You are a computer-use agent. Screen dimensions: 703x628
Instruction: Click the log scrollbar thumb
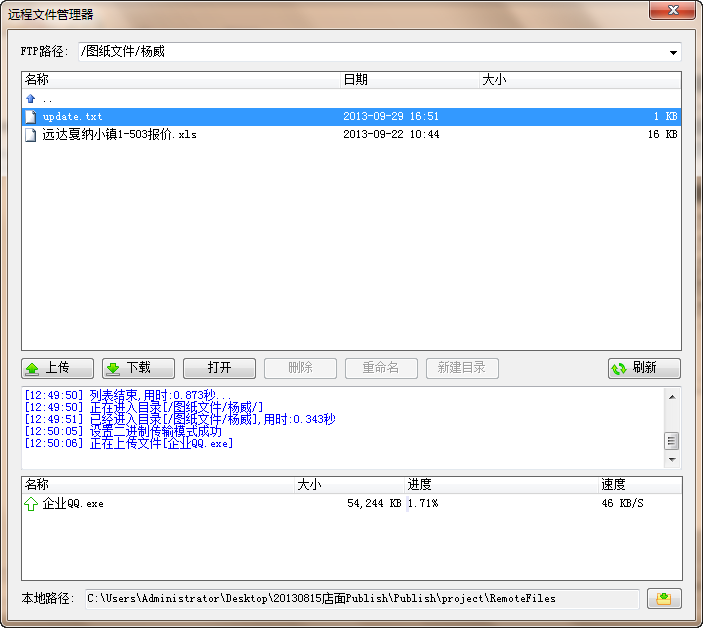click(x=671, y=441)
